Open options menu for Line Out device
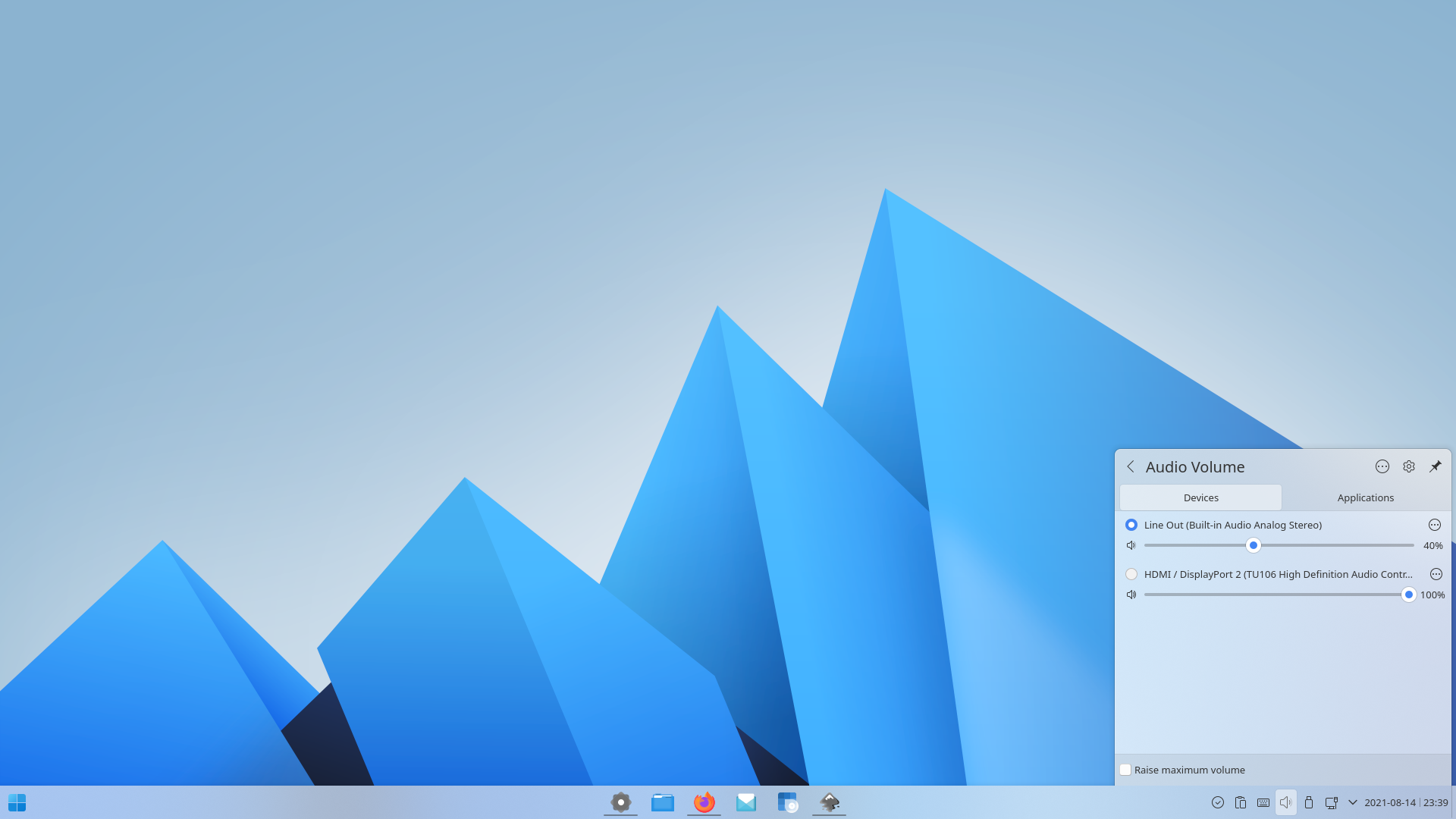Image resolution: width=1456 pixels, height=819 pixels. click(1435, 525)
